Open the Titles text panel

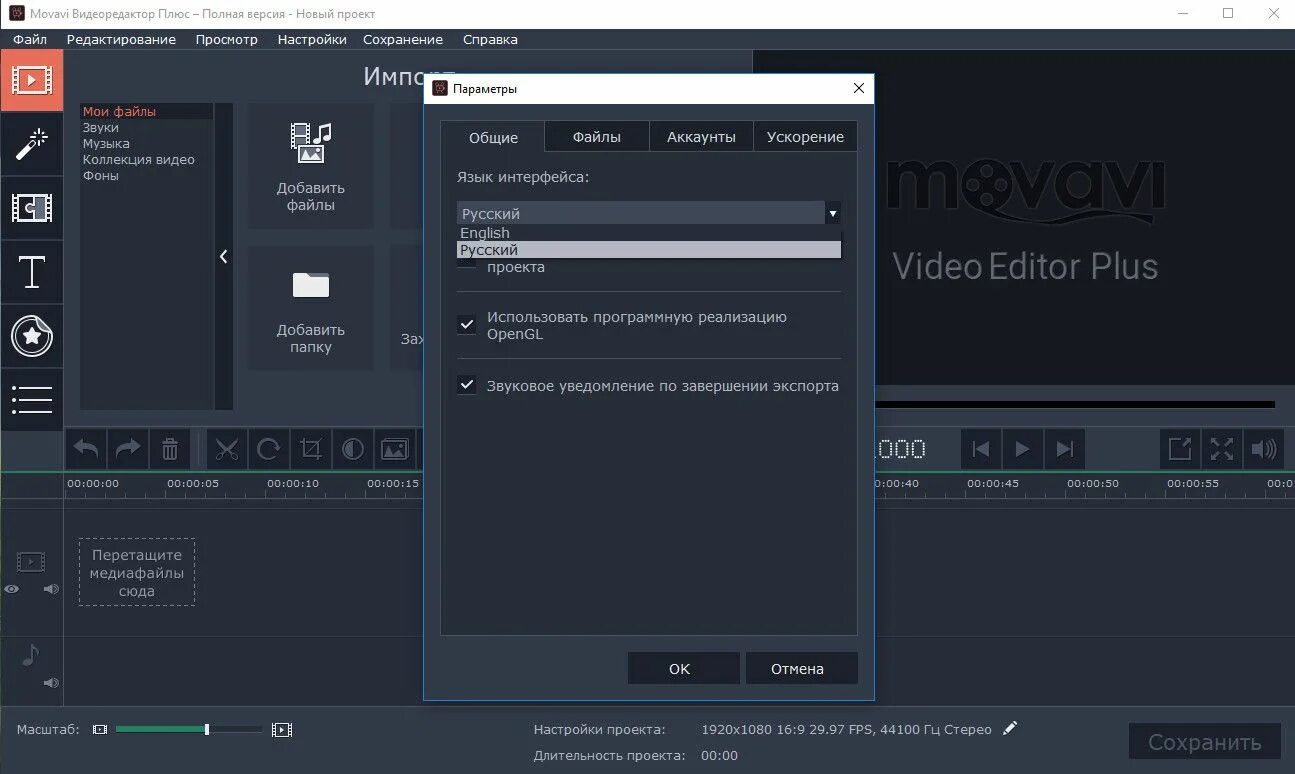coord(31,271)
